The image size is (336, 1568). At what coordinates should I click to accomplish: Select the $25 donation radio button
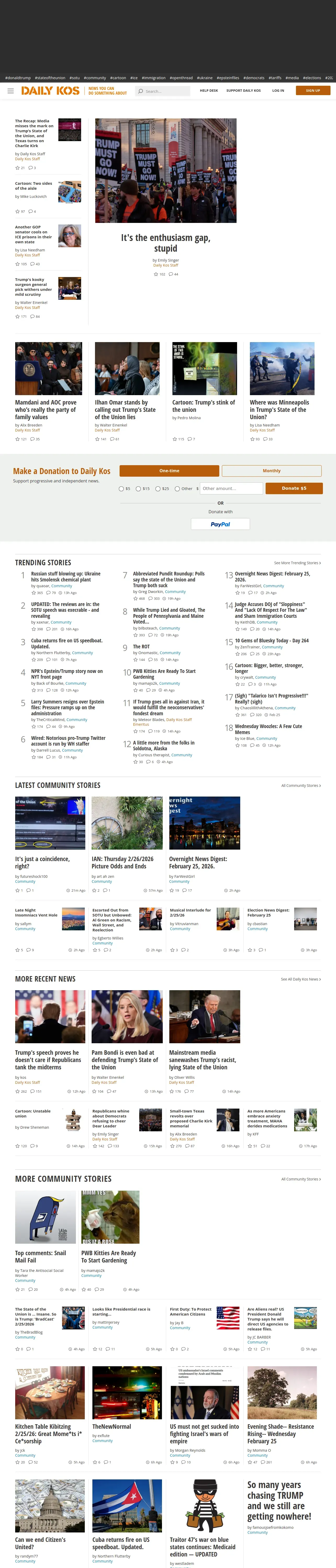pos(158,489)
